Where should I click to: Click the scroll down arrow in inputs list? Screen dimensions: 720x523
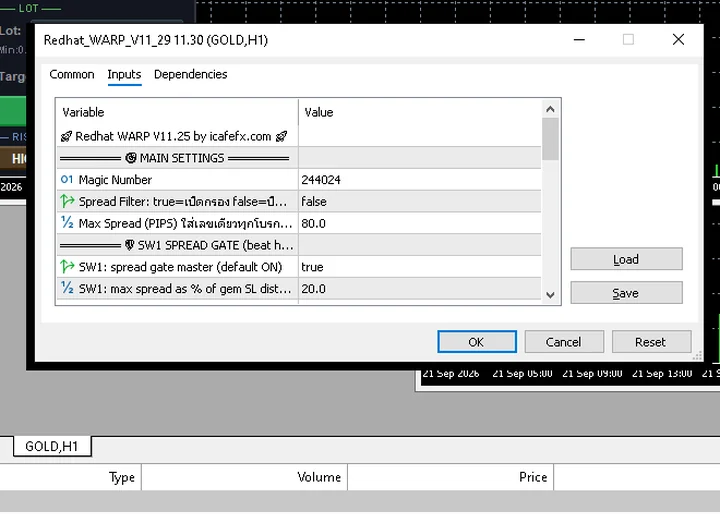click(550, 295)
